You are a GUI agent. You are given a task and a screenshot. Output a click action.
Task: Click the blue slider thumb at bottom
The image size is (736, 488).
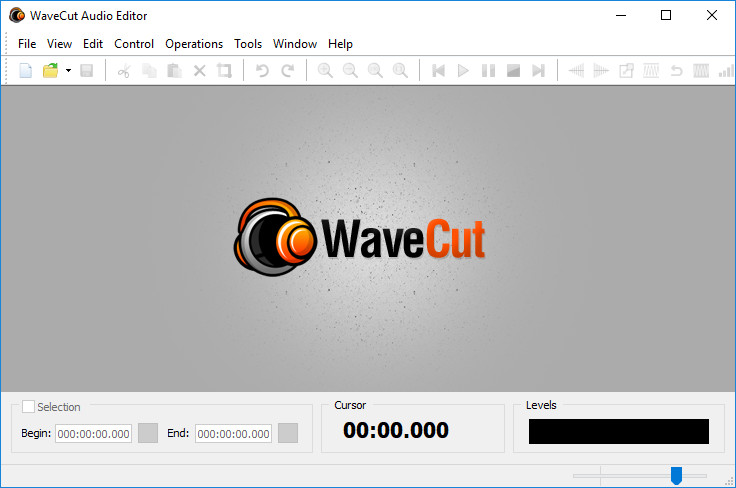676,475
